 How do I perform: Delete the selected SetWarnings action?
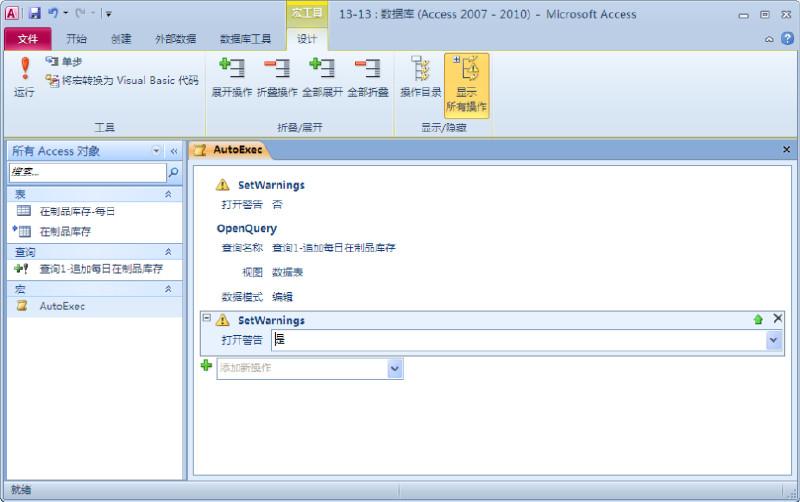click(x=777, y=318)
